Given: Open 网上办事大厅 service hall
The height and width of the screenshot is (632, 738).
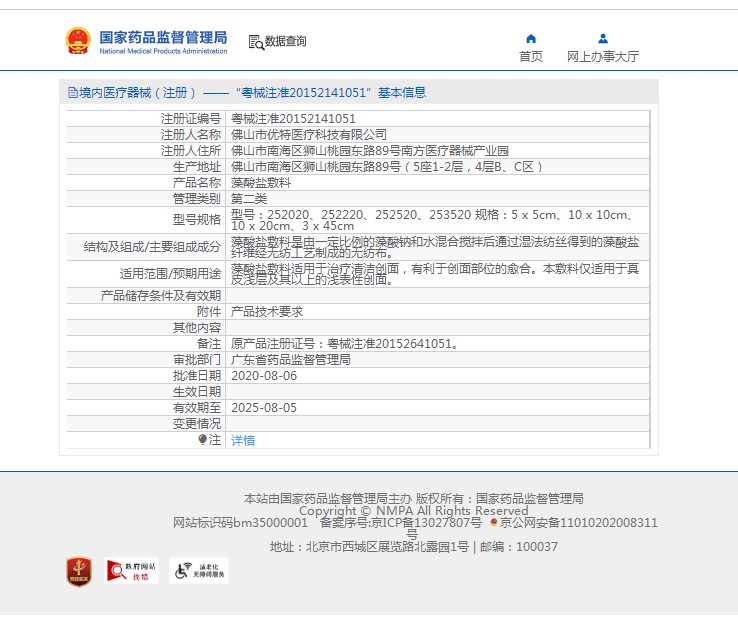Looking at the screenshot, I should [603, 56].
